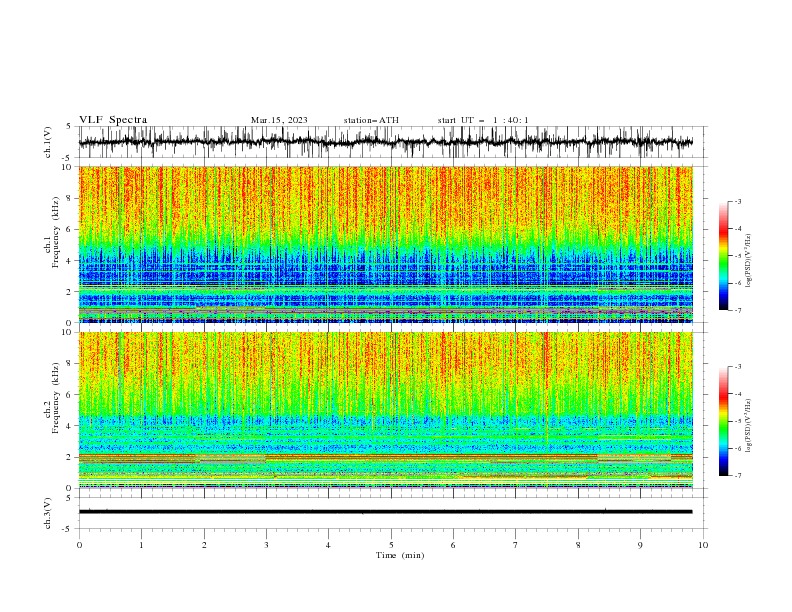This screenshot has width=792, height=612.
Task: Click the "-6" tick on ch.2 colorbar
Action: pyautogui.click(x=738, y=448)
